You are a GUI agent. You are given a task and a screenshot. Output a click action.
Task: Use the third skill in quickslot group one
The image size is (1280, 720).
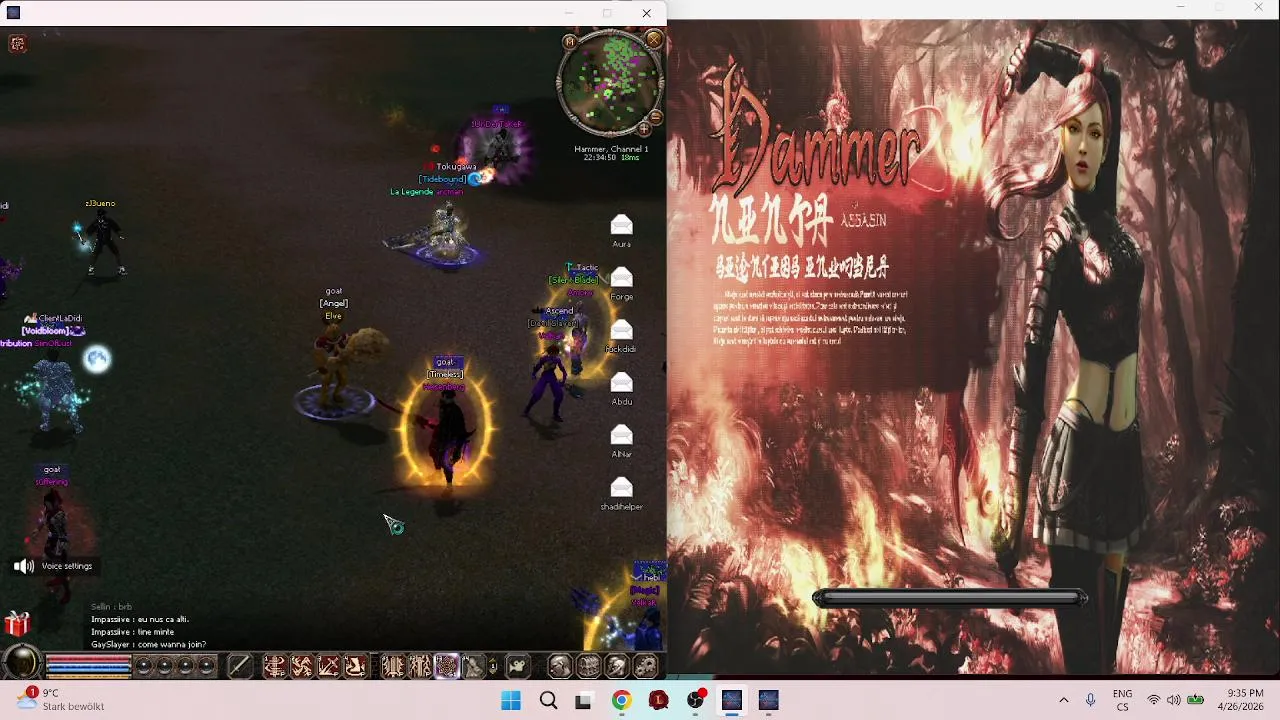pos(328,665)
